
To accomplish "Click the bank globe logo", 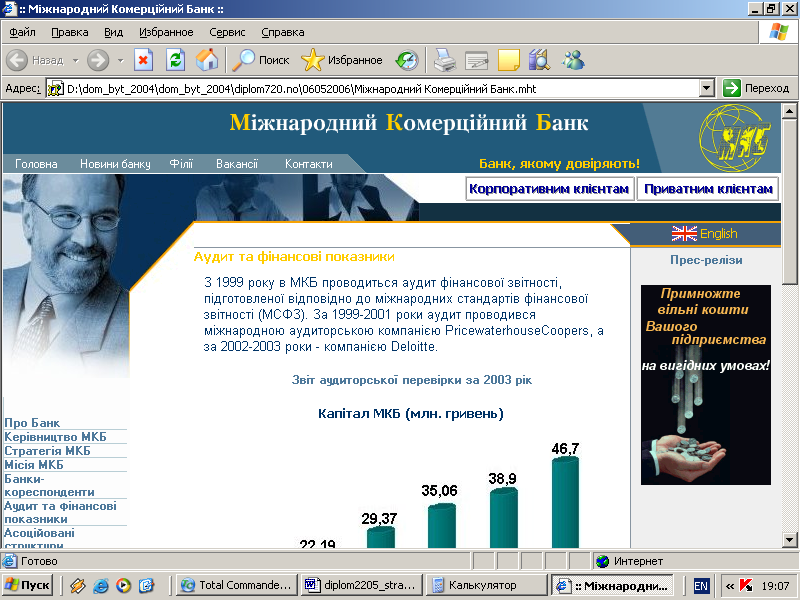I will tap(735, 138).
